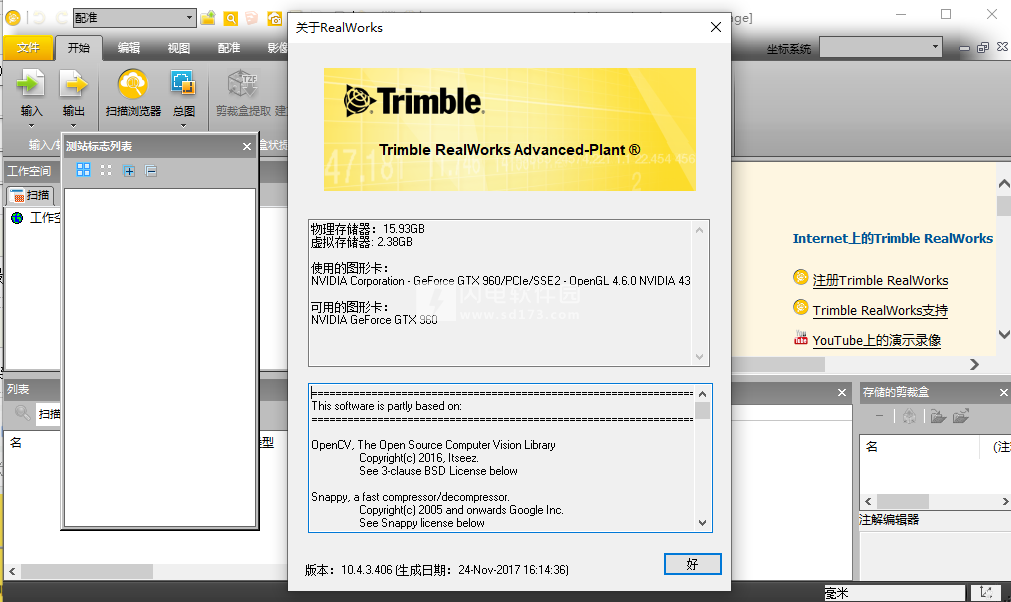1011x602 pixels.
Task: Open the 坐标系统 coordinate system dropdown
Action: pos(881,47)
